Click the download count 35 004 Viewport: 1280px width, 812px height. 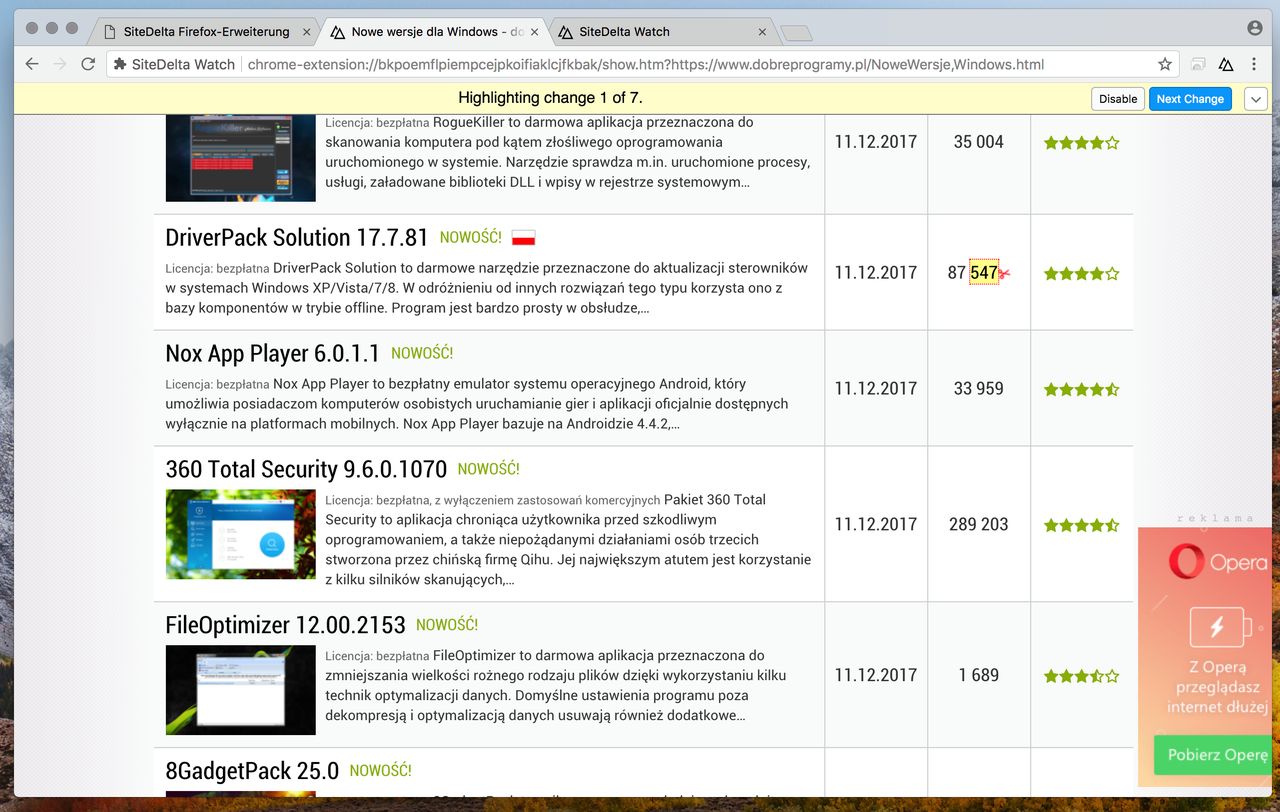click(979, 142)
